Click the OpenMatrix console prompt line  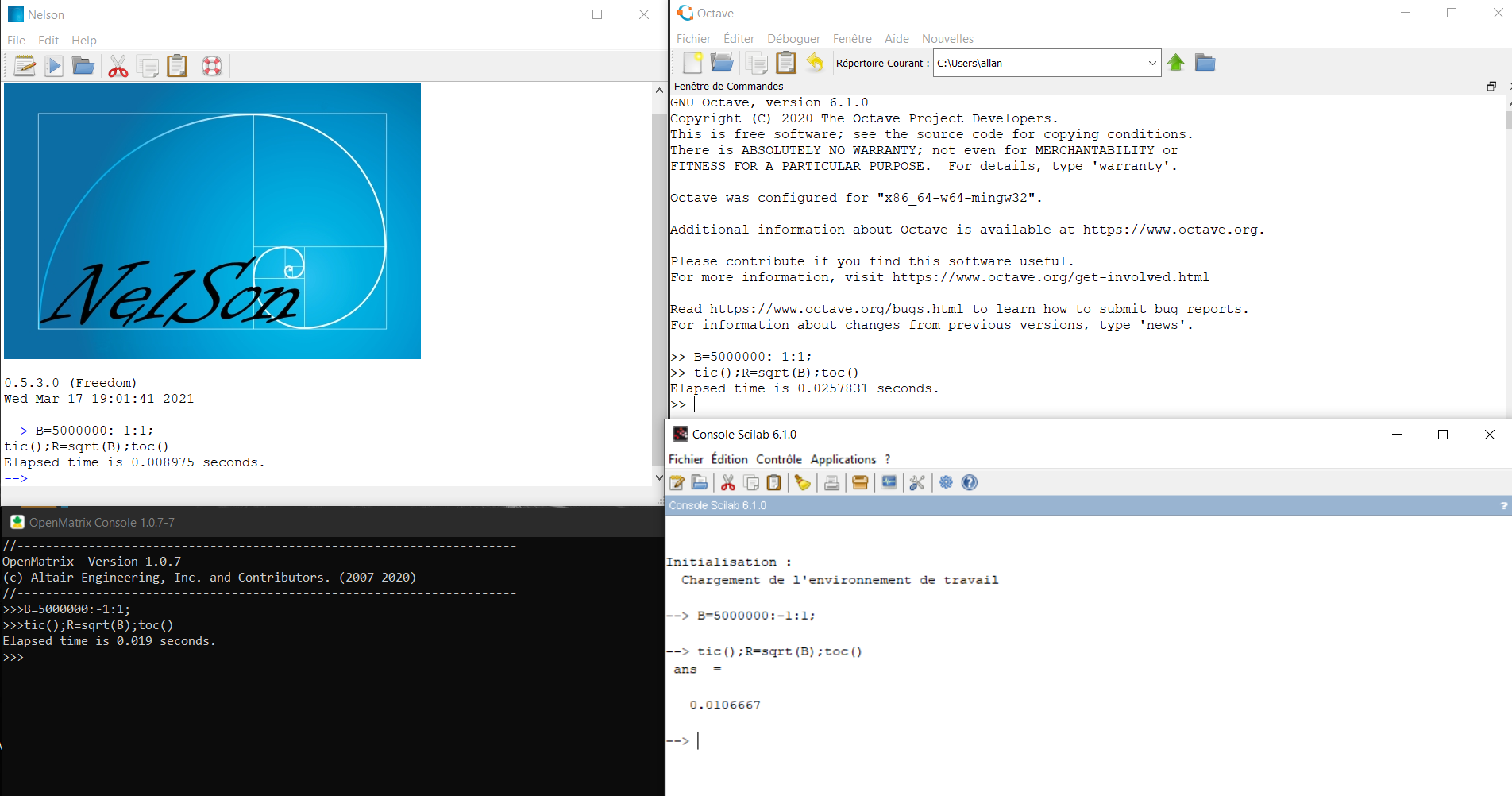pos(332,657)
